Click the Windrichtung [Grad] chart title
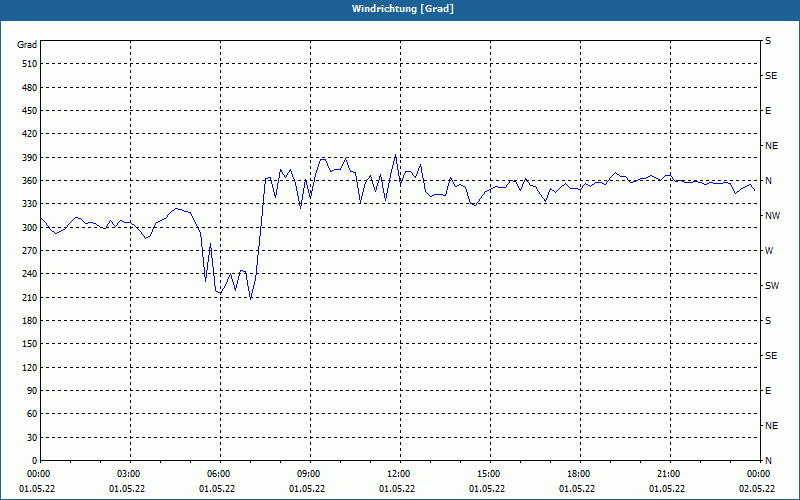The image size is (800, 500). click(x=403, y=9)
